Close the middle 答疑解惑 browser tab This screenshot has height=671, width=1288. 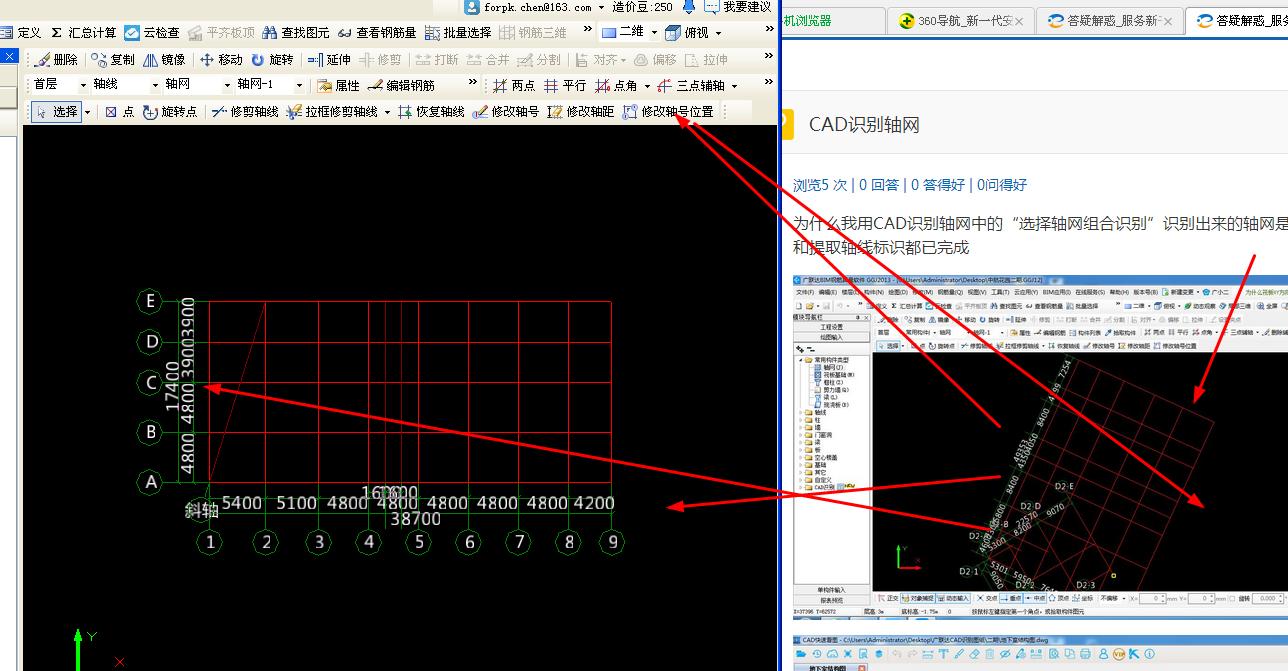1169,20
